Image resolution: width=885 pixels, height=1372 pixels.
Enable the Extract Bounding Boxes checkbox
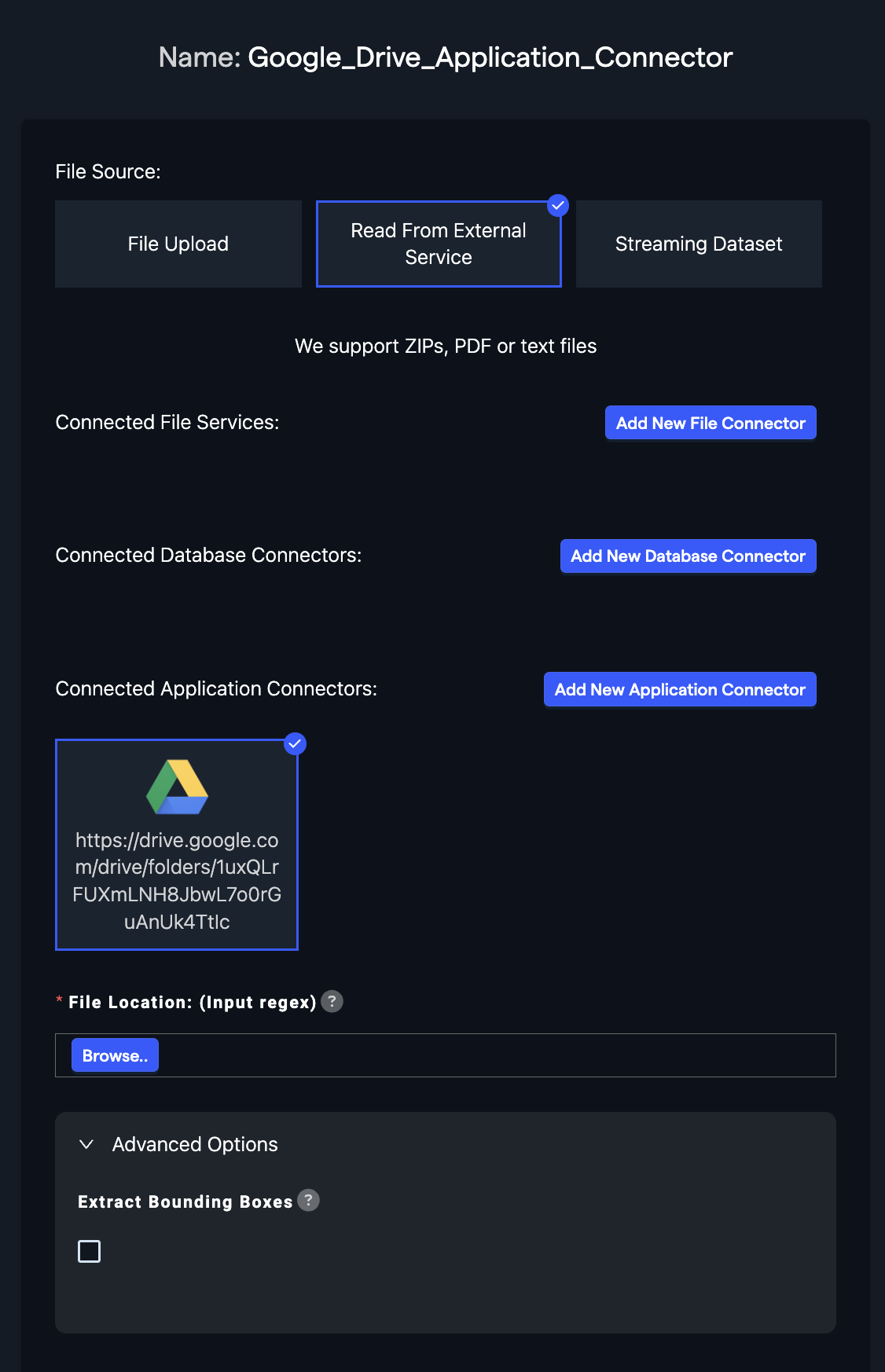tap(90, 1251)
